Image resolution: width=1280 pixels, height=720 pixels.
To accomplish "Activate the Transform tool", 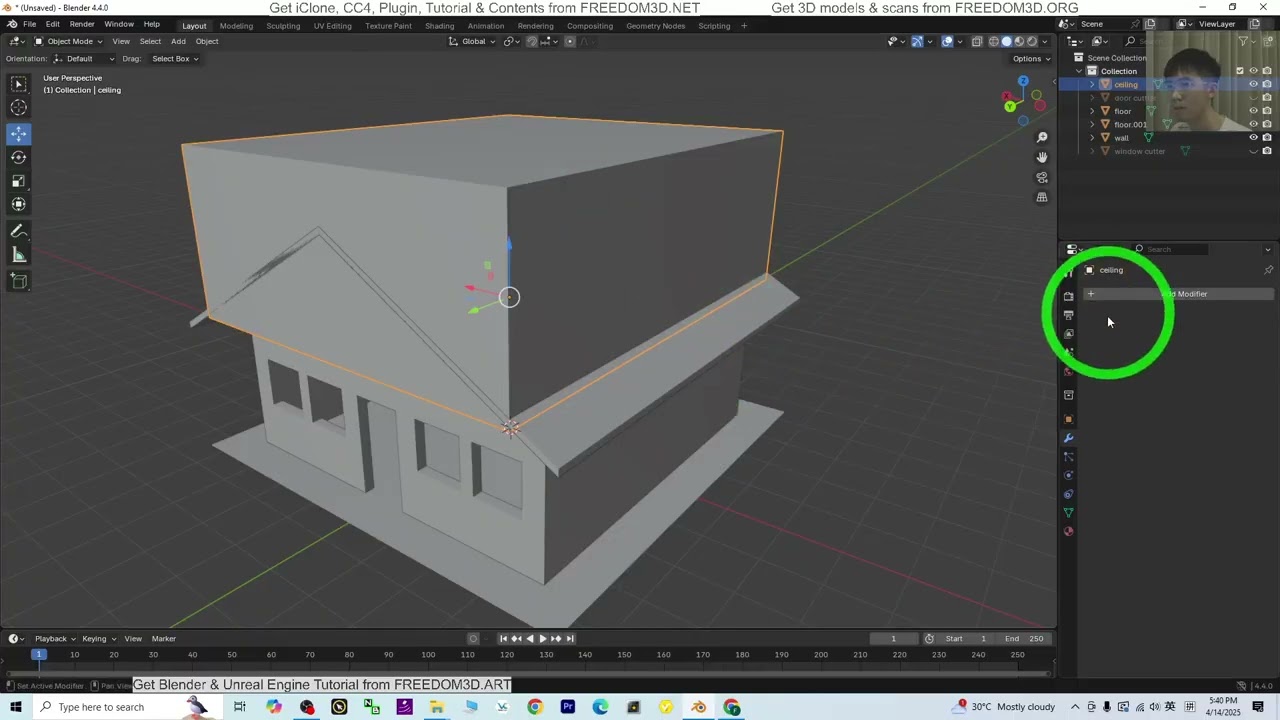I will coord(19,204).
